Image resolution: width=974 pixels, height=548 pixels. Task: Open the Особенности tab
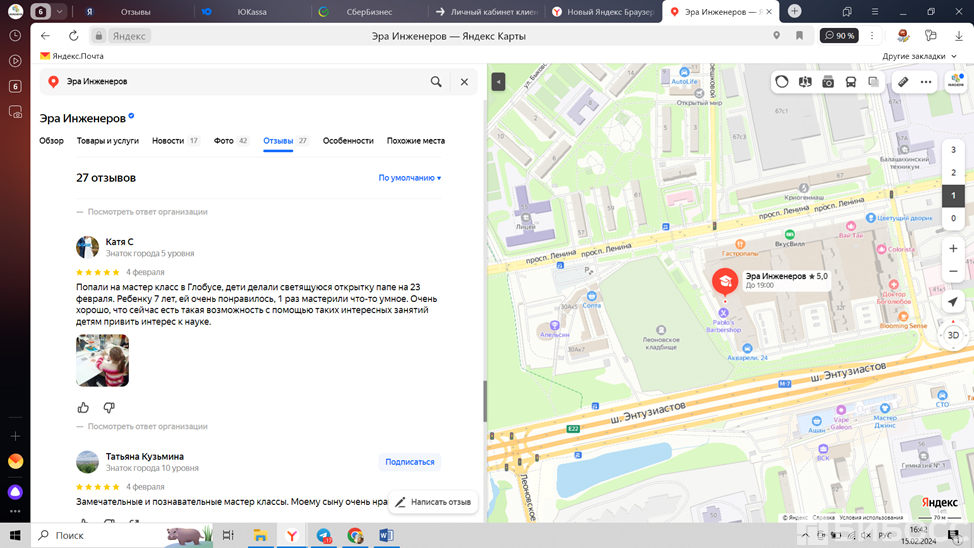point(348,141)
